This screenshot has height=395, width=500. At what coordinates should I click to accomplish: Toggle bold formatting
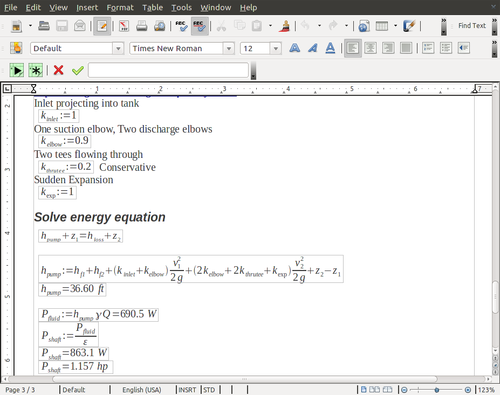coord(294,48)
